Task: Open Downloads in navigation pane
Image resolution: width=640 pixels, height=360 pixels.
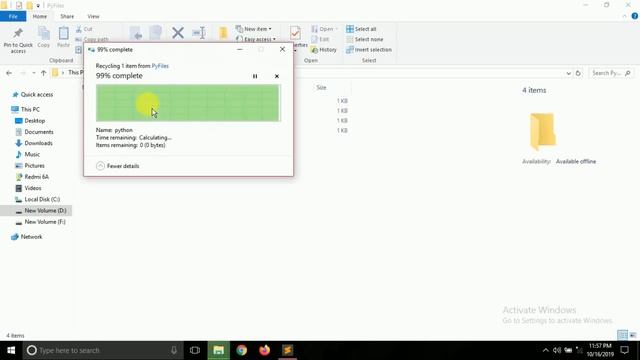Action: (x=34, y=143)
